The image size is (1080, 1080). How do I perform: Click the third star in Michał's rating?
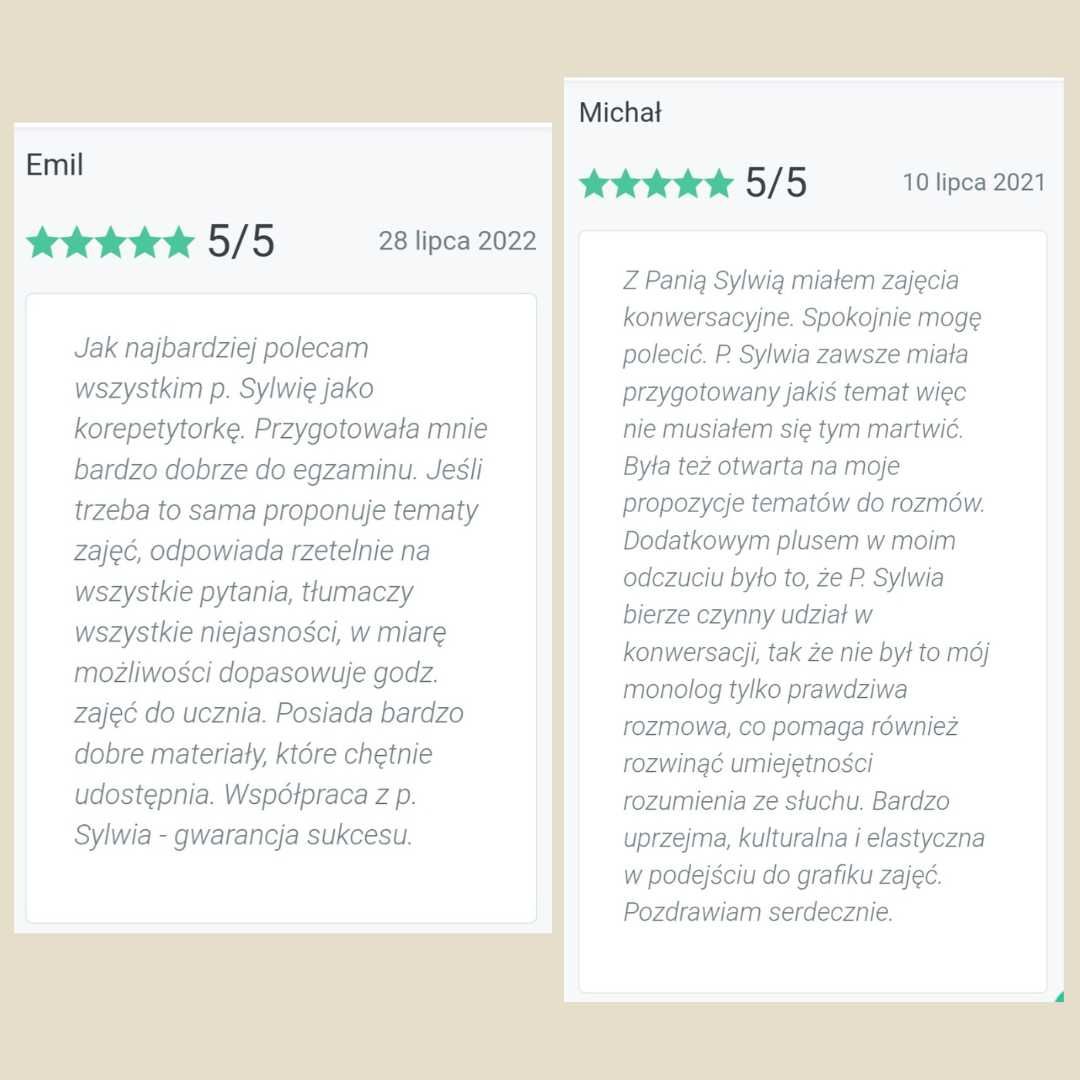click(x=656, y=183)
